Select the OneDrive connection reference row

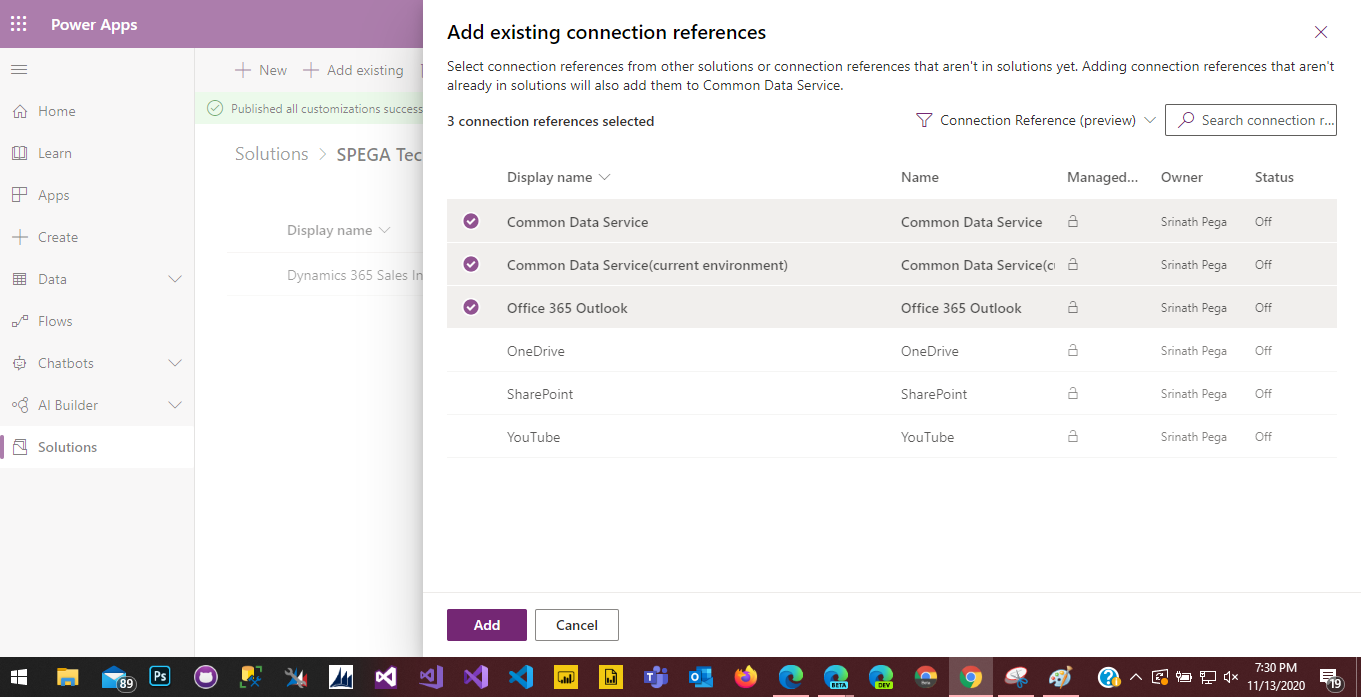click(x=536, y=350)
